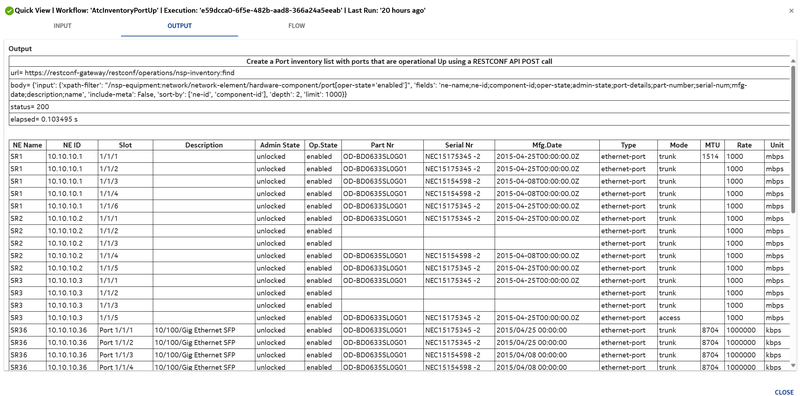Click 'access' mode in SR3 1/1/5 row
The height and width of the screenshot is (396, 800).
pyautogui.click(x=669, y=317)
